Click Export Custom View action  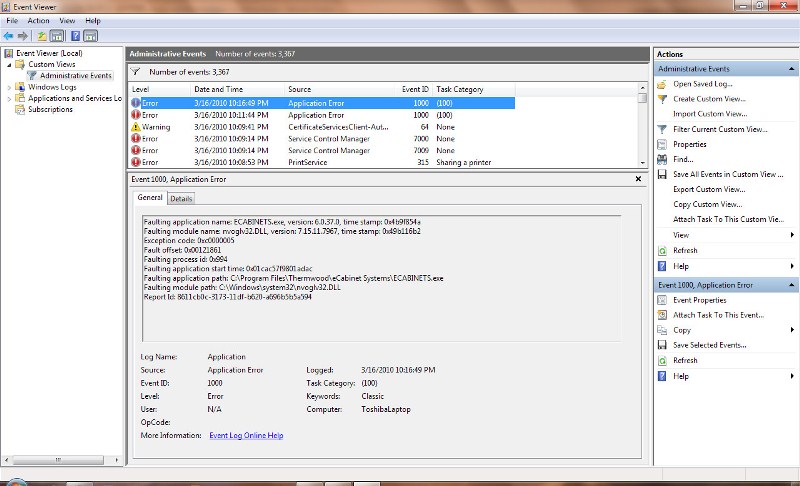(x=709, y=189)
